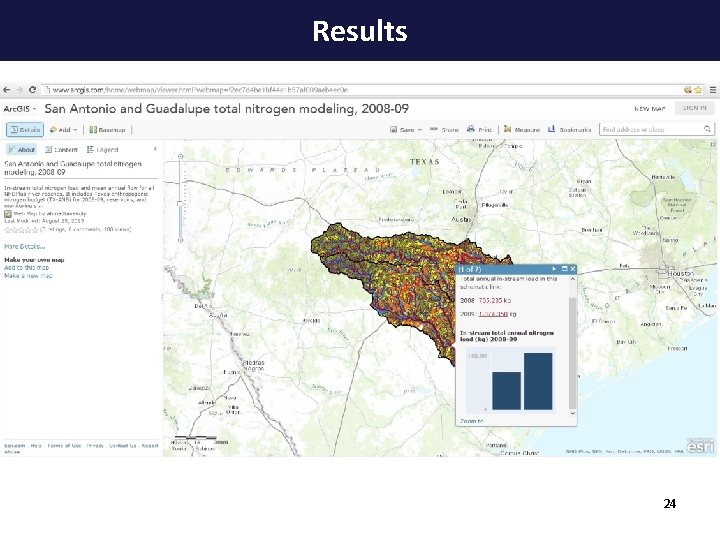Click the Print toolbar button
Image resolution: width=720 pixels, height=540 pixels.
479,130
